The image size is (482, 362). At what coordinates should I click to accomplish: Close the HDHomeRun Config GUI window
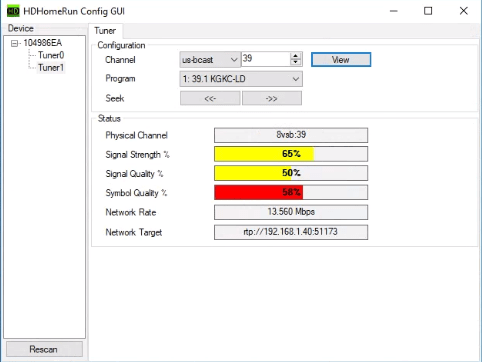(x=463, y=11)
